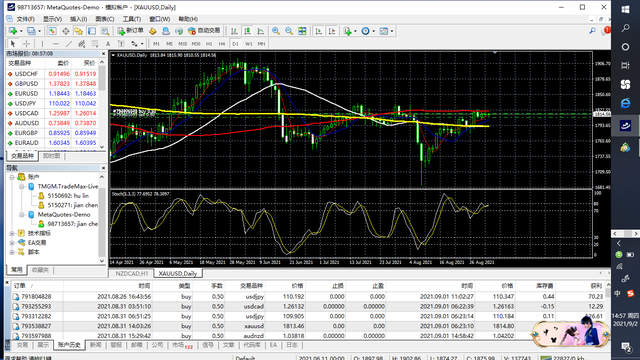
Task: Toggle candlestick chart display mode
Action: pos(247,31)
